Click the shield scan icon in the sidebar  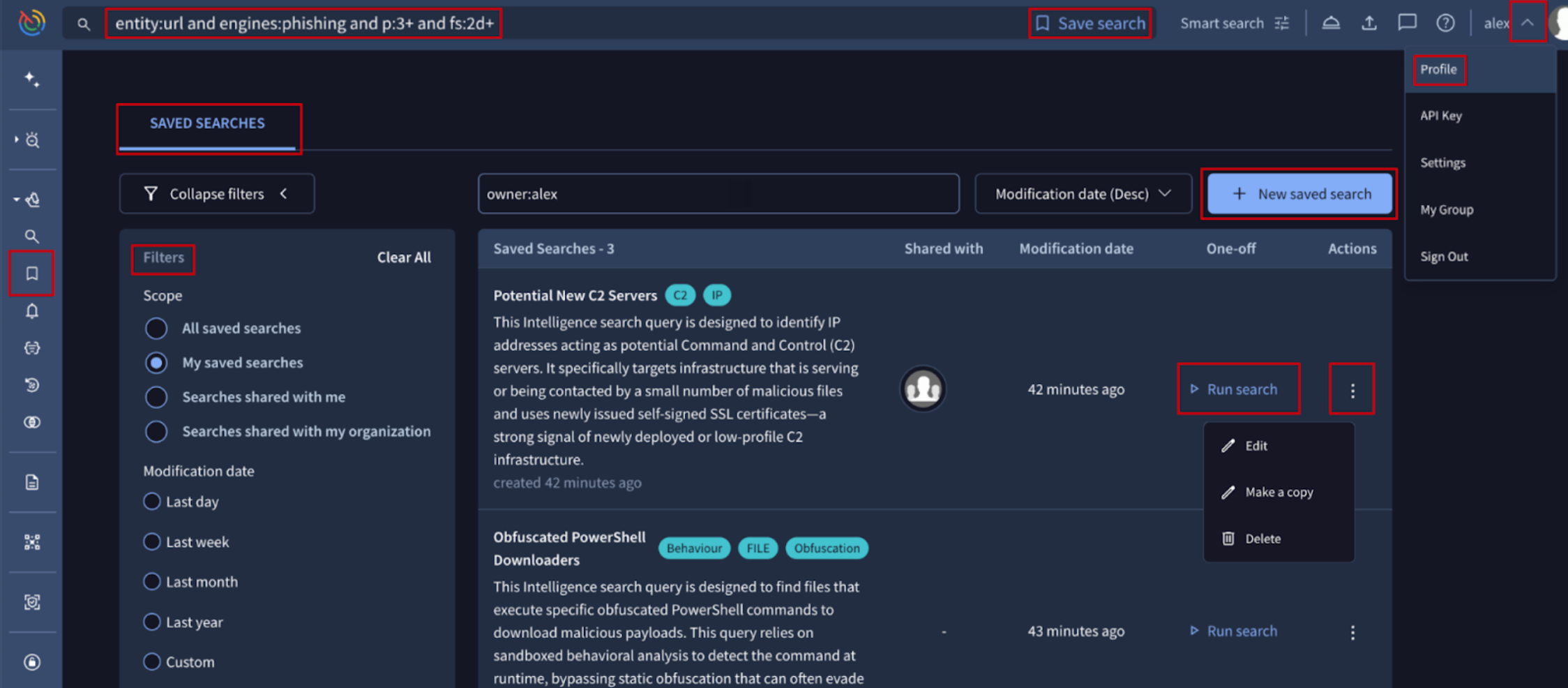click(32, 602)
